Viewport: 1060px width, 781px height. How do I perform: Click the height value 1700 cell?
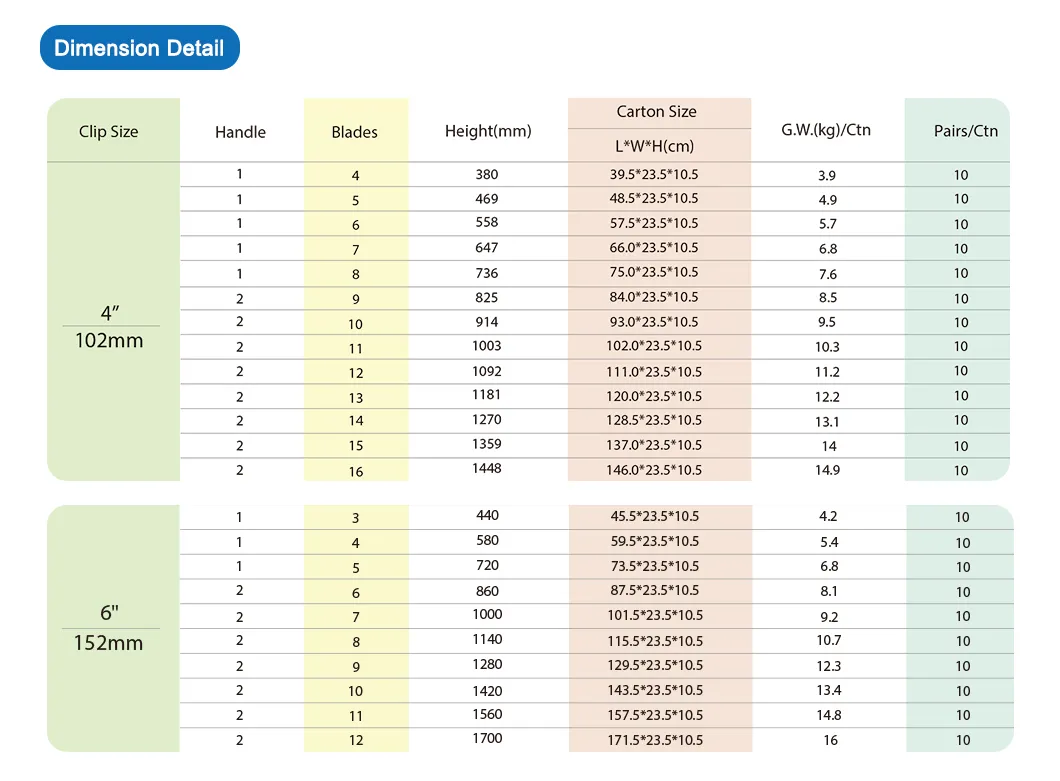pyautogui.click(x=487, y=739)
